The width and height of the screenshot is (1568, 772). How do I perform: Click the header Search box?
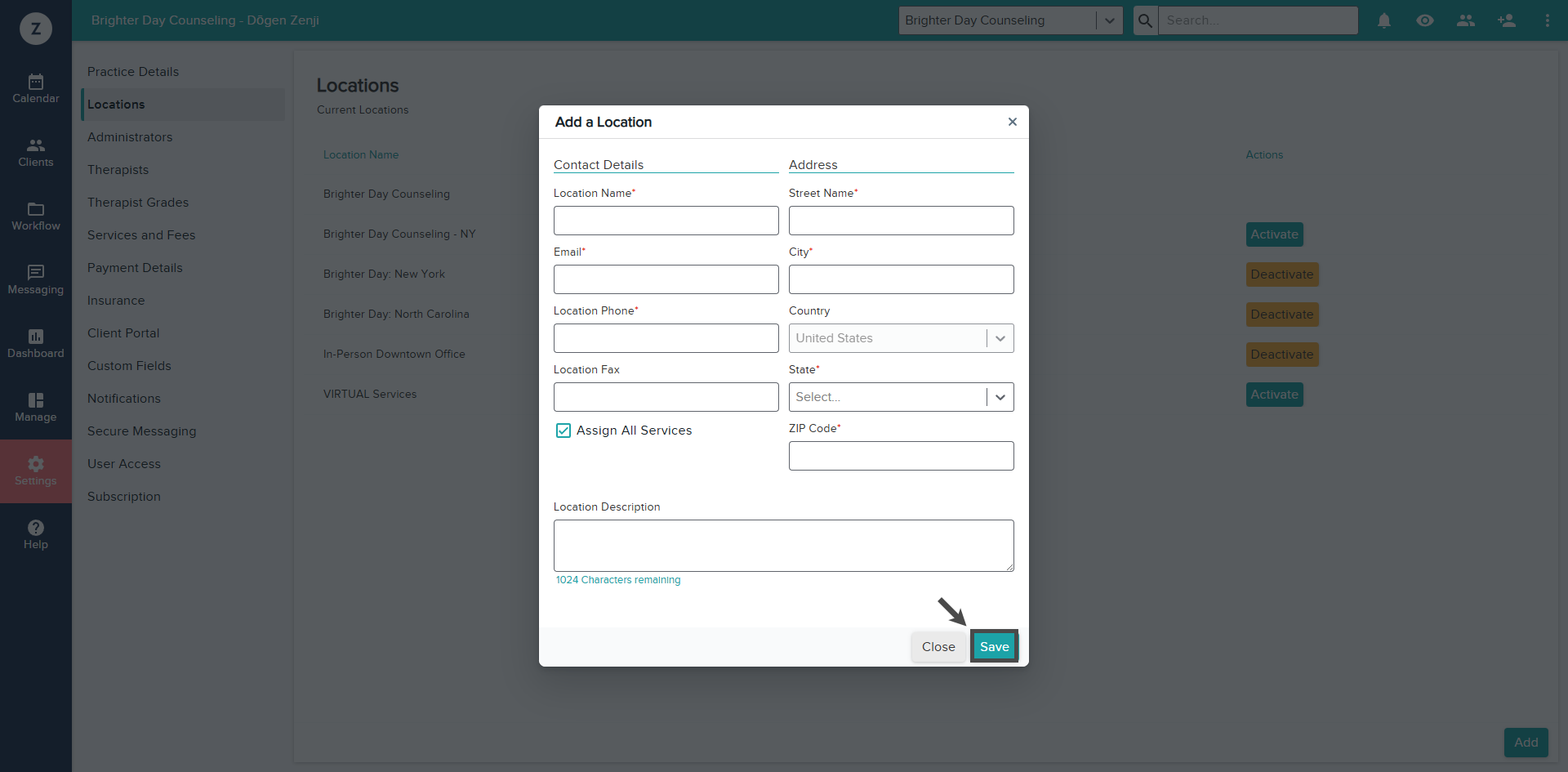click(x=1258, y=20)
